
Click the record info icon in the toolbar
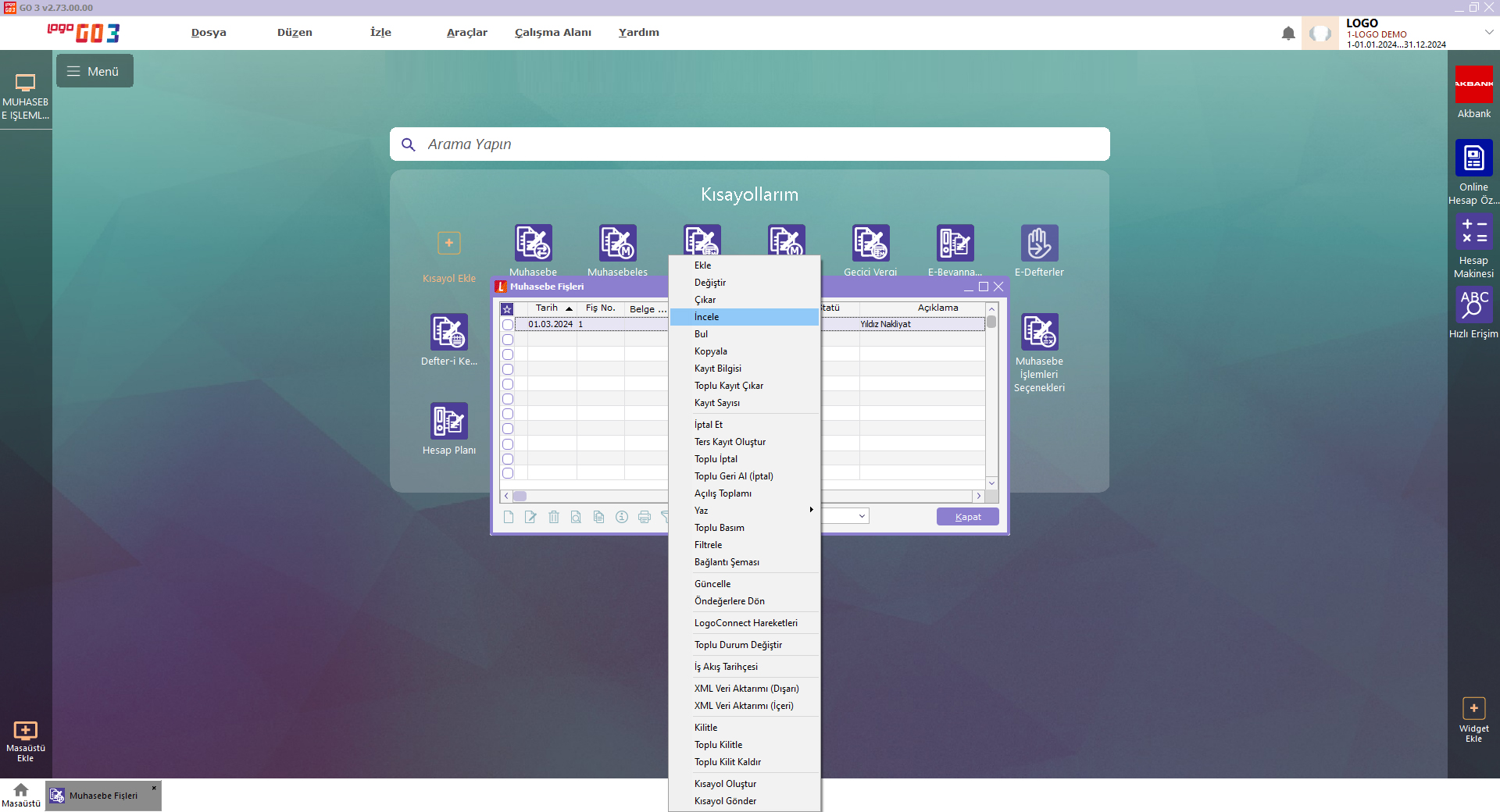(x=622, y=517)
